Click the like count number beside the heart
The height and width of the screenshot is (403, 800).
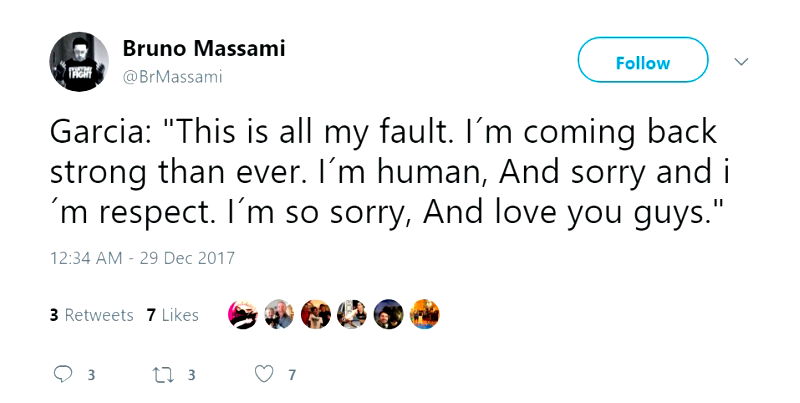tap(291, 376)
